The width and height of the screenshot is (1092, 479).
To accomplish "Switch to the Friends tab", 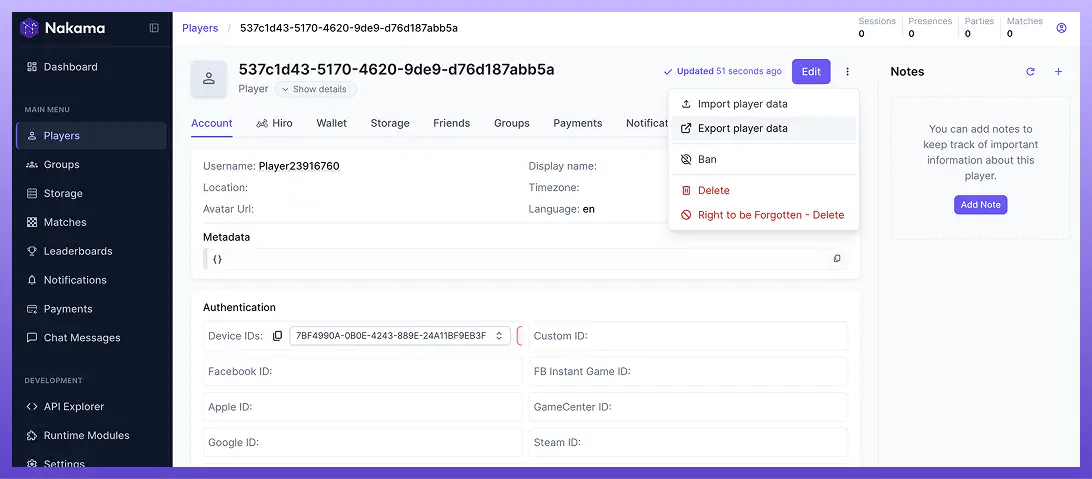I will click(451, 123).
